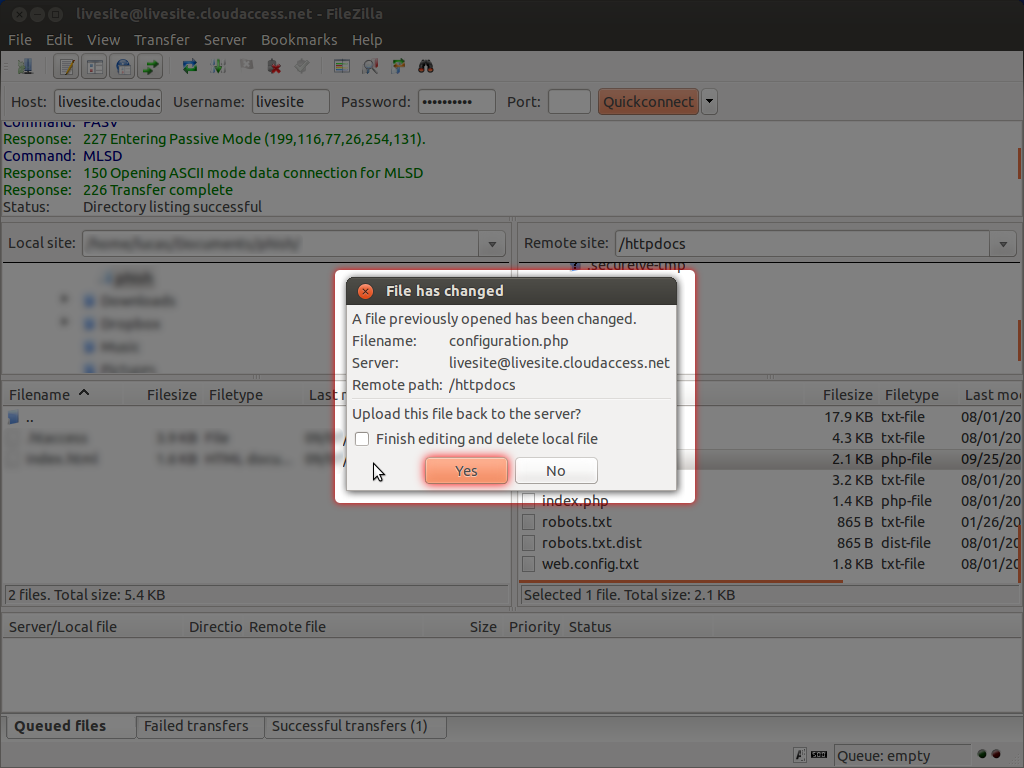
Task: Click the parent folder icon in local list
Action: (14, 418)
